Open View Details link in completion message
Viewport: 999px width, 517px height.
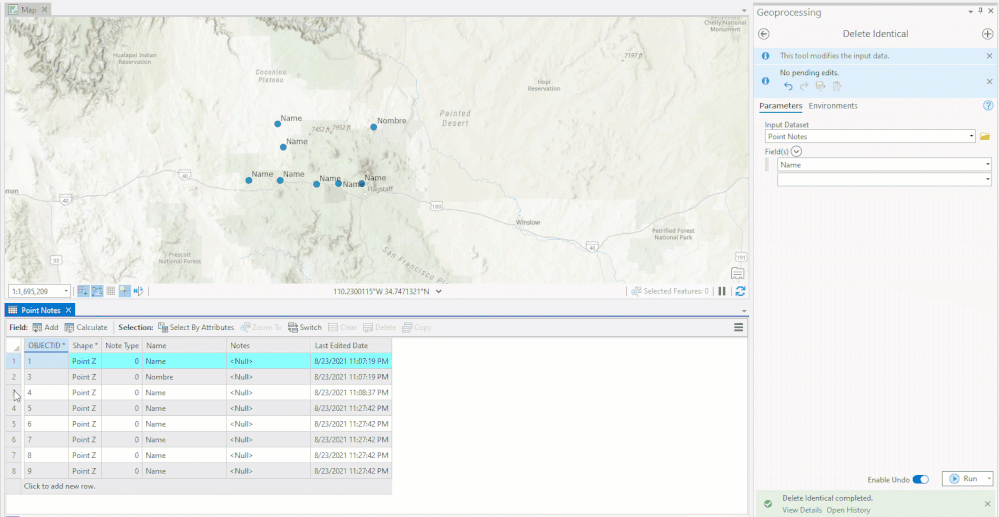coord(802,510)
